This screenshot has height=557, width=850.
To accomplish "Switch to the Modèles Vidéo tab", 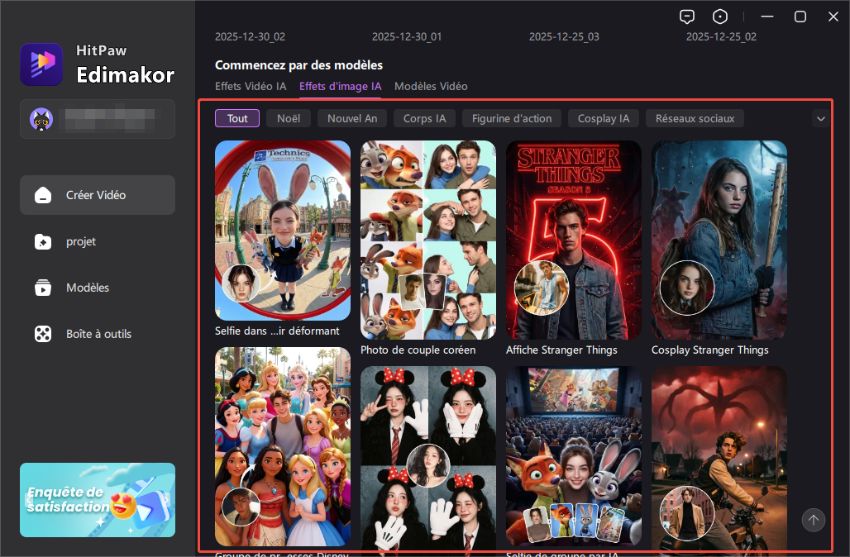I will (x=430, y=87).
